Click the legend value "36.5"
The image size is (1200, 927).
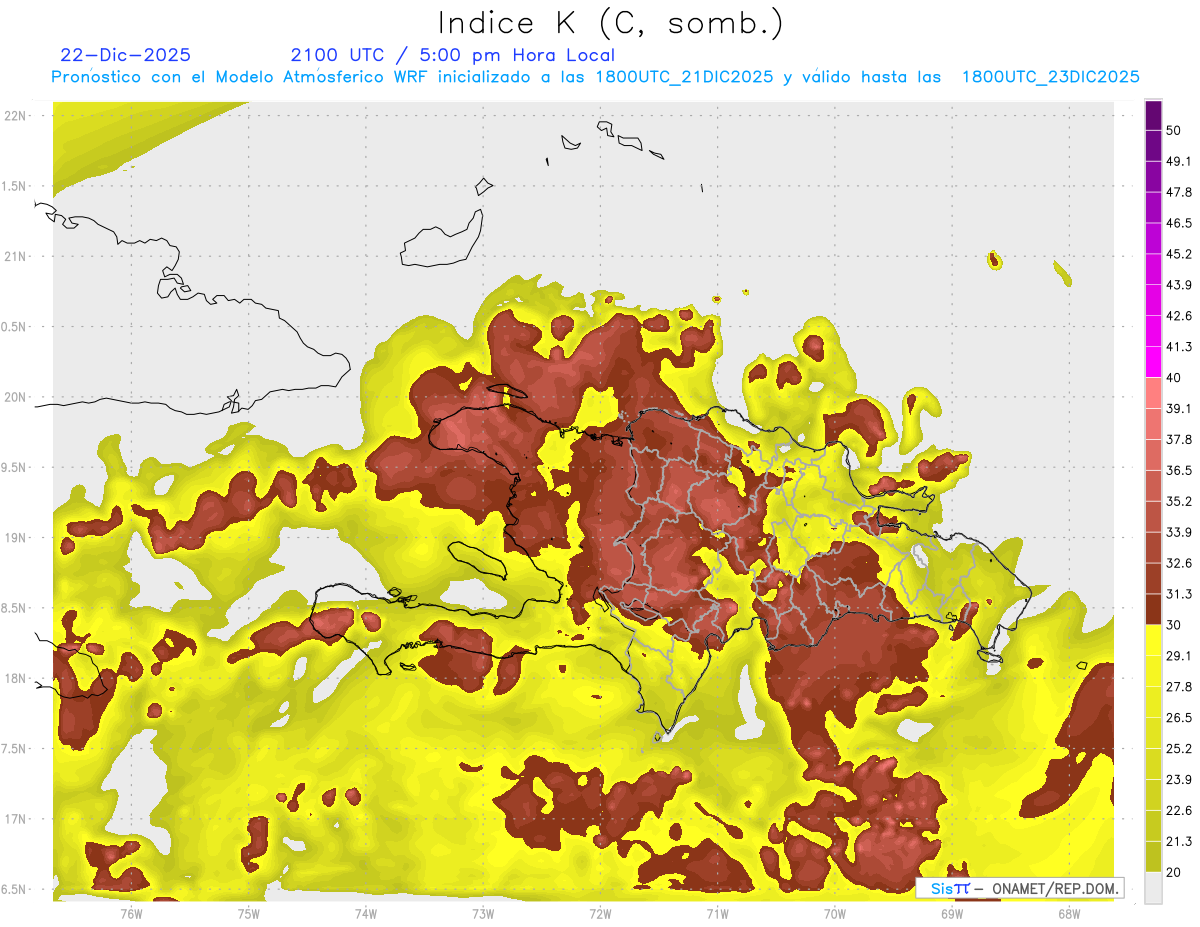(x=1179, y=470)
